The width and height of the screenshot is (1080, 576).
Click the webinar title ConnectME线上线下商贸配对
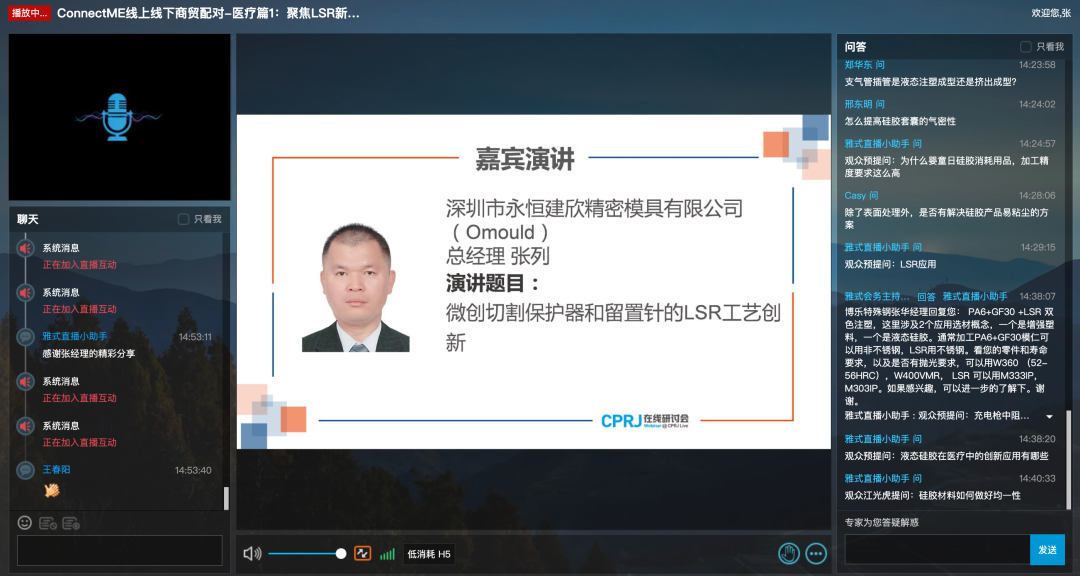(208, 13)
